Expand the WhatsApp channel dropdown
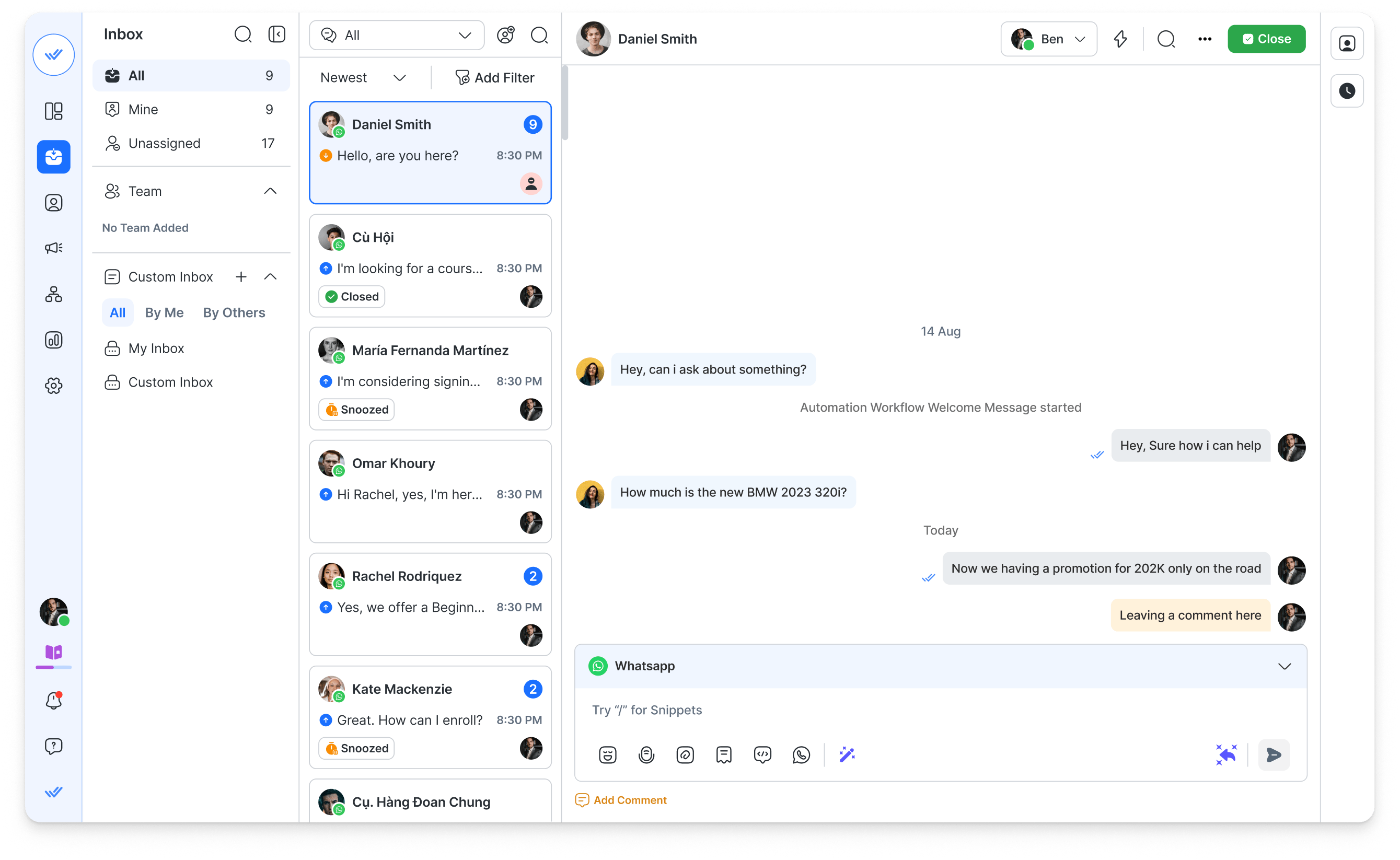 coord(1285,665)
